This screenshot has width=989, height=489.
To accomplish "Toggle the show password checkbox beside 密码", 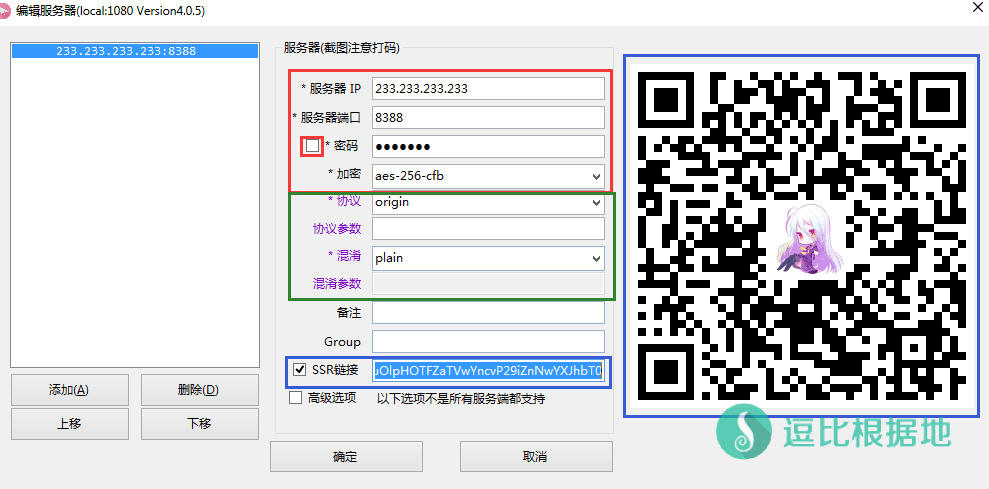I will tap(312, 146).
